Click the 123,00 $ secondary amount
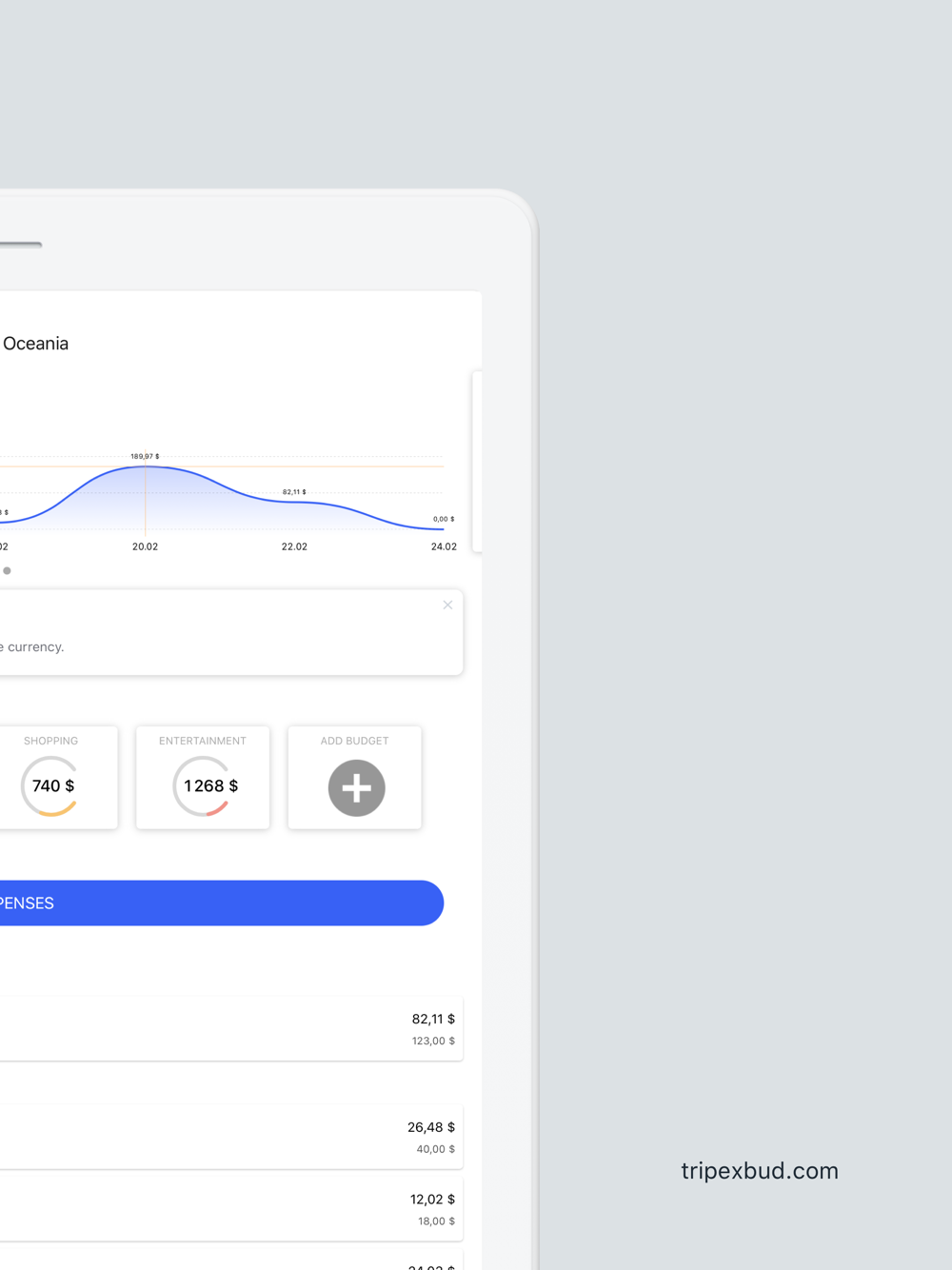 [x=433, y=1041]
